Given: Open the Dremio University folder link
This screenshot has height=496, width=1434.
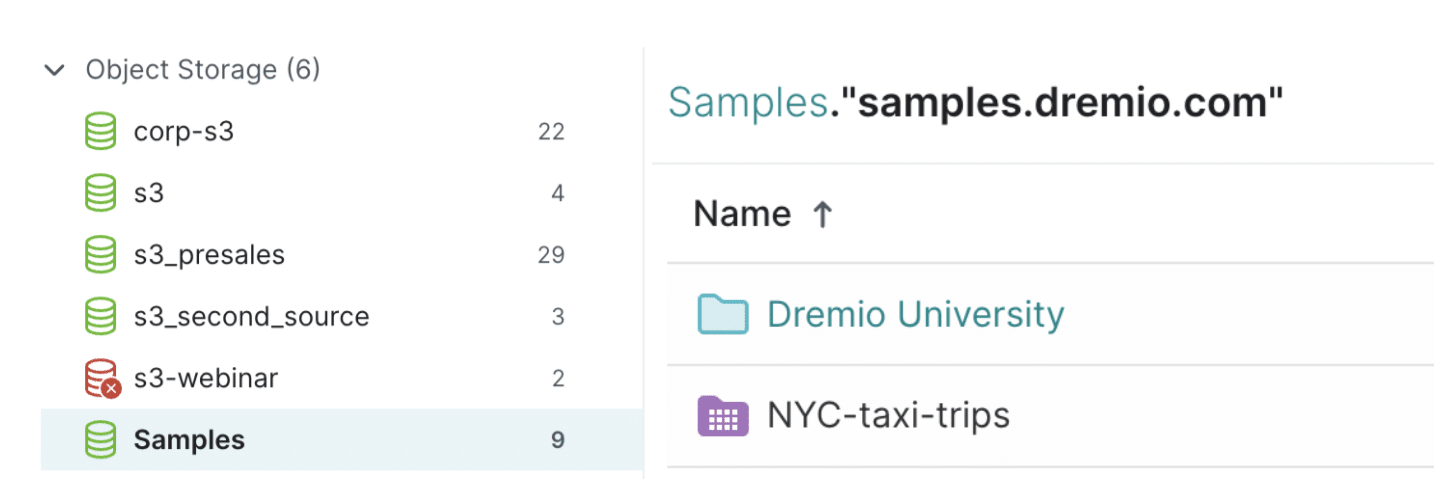Looking at the screenshot, I should pyautogui.click(x=915, y=314).
